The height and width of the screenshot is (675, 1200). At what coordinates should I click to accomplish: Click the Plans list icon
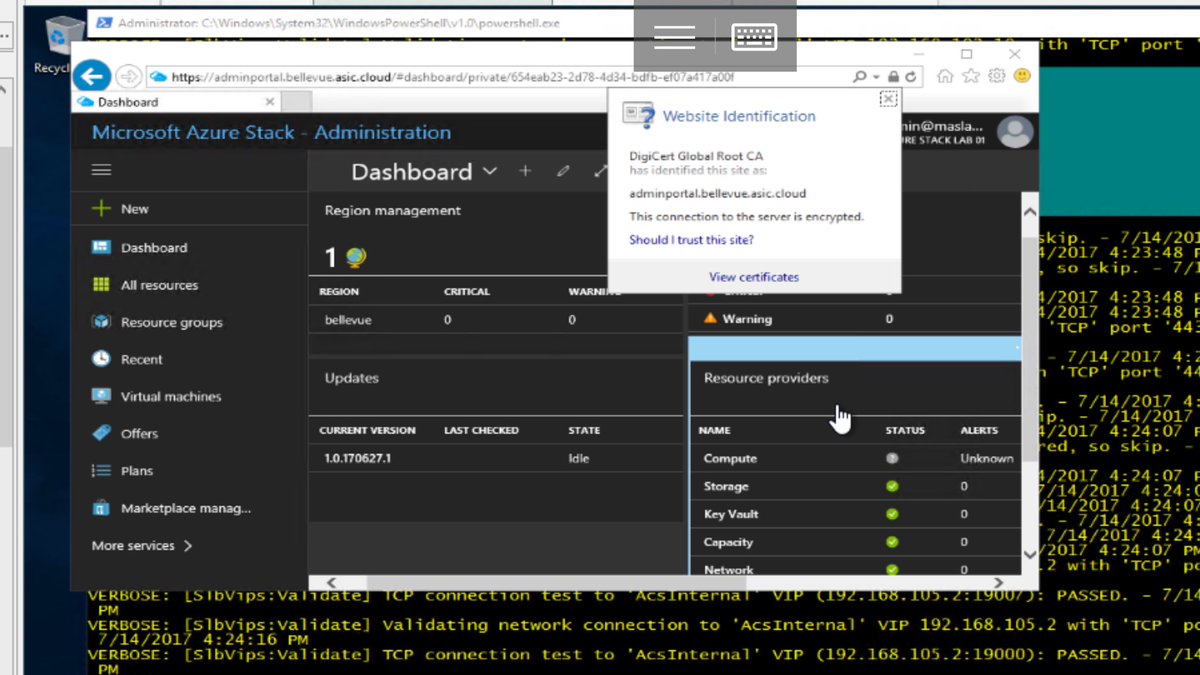click(x=101, y=470)
